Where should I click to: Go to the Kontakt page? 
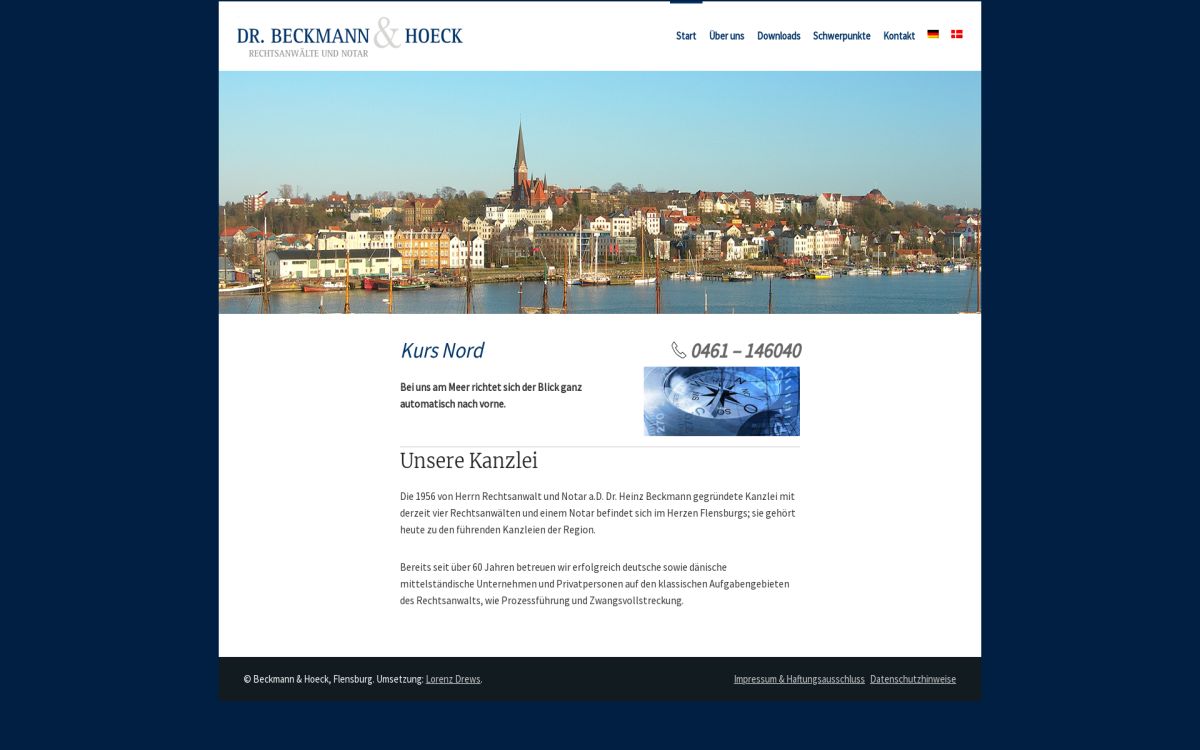tap(899, 36)
